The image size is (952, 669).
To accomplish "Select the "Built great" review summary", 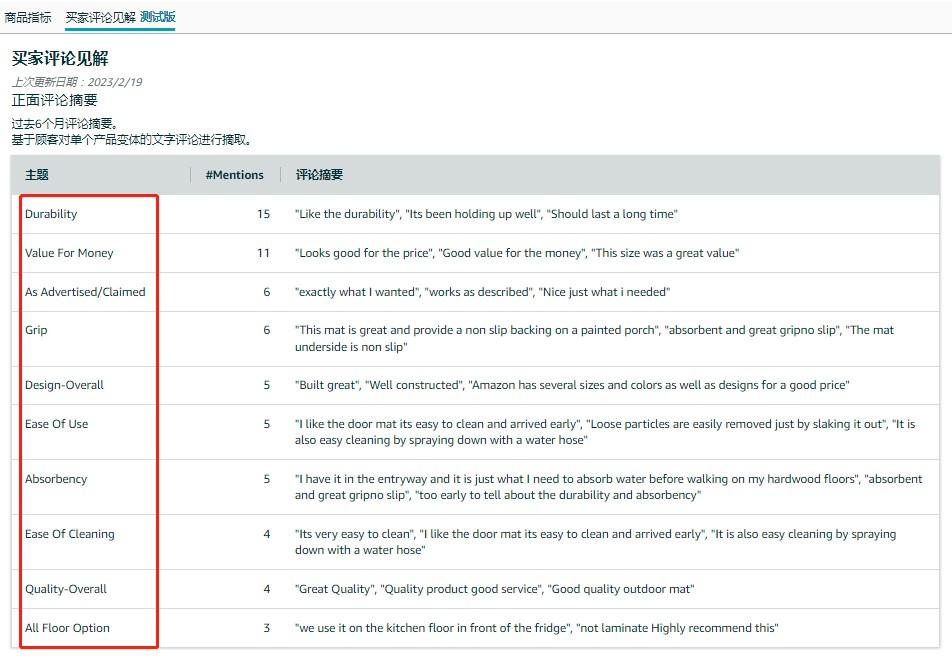I will click(x=572, y=385).
